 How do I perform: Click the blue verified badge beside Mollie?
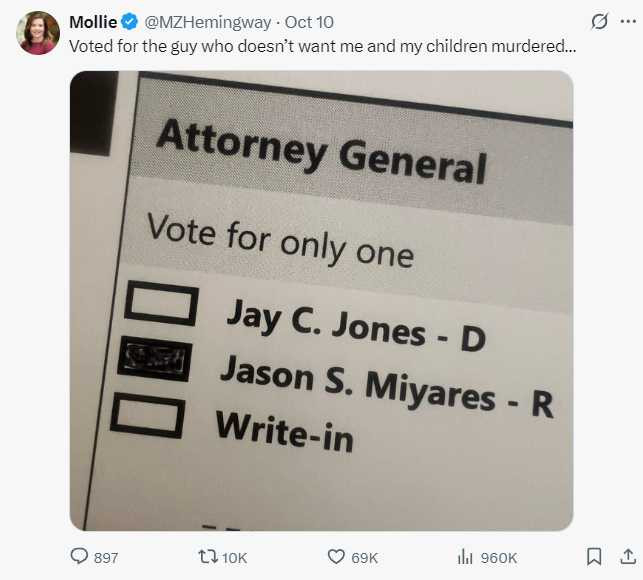tap(129, 21)
